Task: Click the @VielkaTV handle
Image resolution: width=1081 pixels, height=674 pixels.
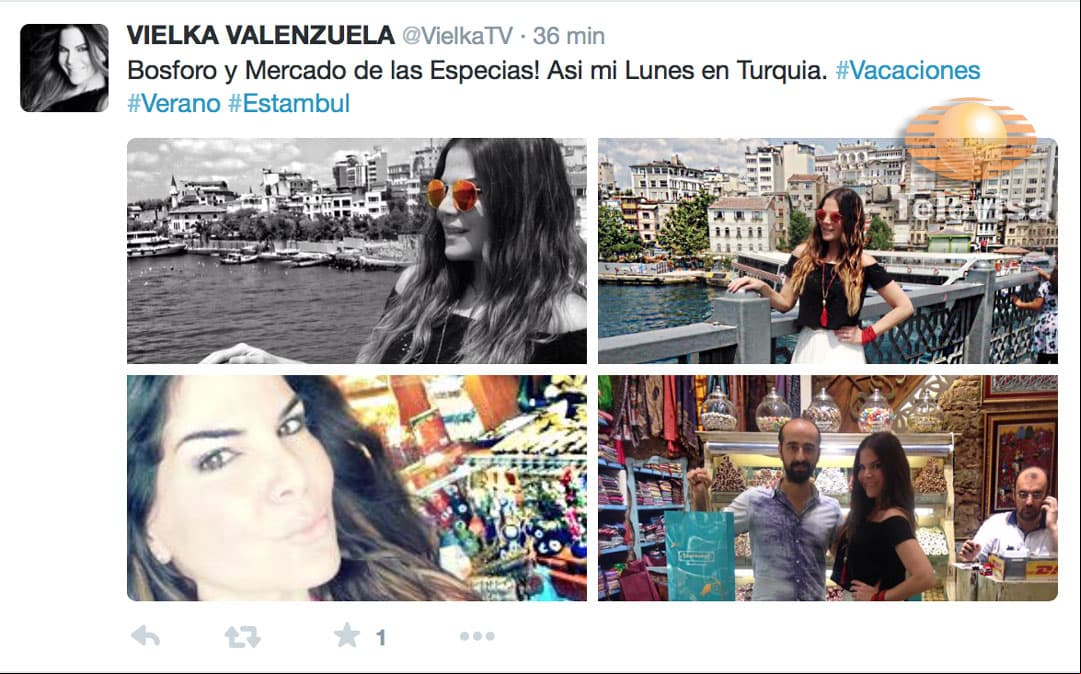Action: [457, 36]
